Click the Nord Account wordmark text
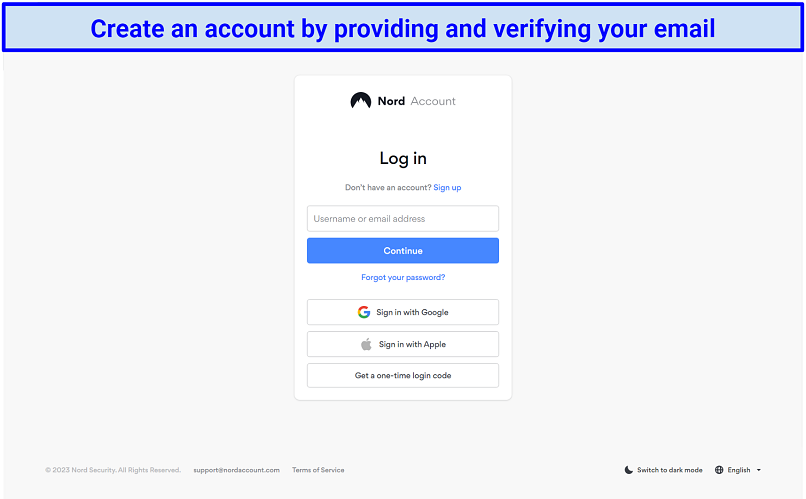 (416, 101)
